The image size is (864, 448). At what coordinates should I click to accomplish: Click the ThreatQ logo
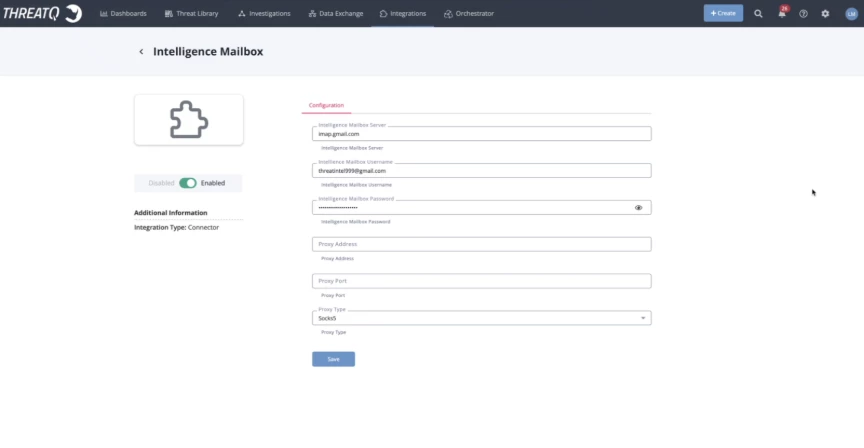42,13
